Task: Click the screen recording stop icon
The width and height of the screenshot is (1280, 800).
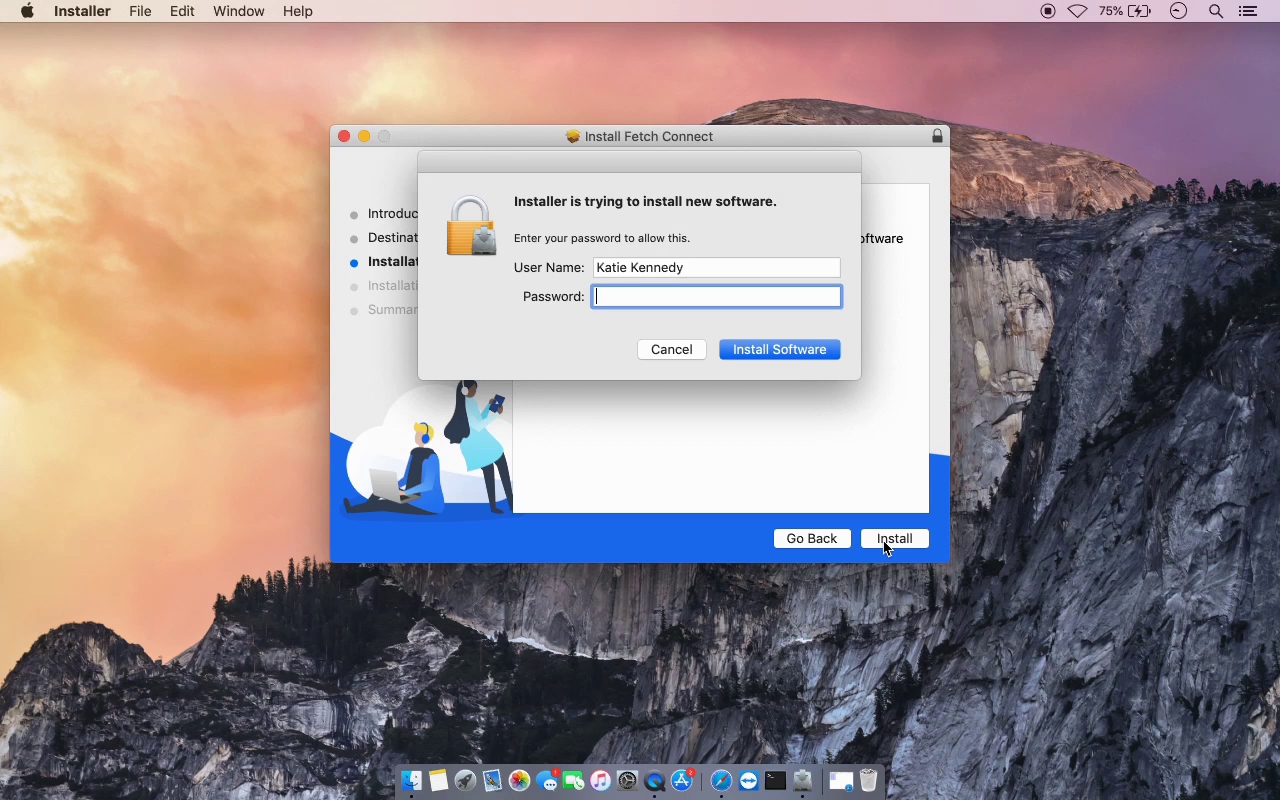Action: 1048,11
